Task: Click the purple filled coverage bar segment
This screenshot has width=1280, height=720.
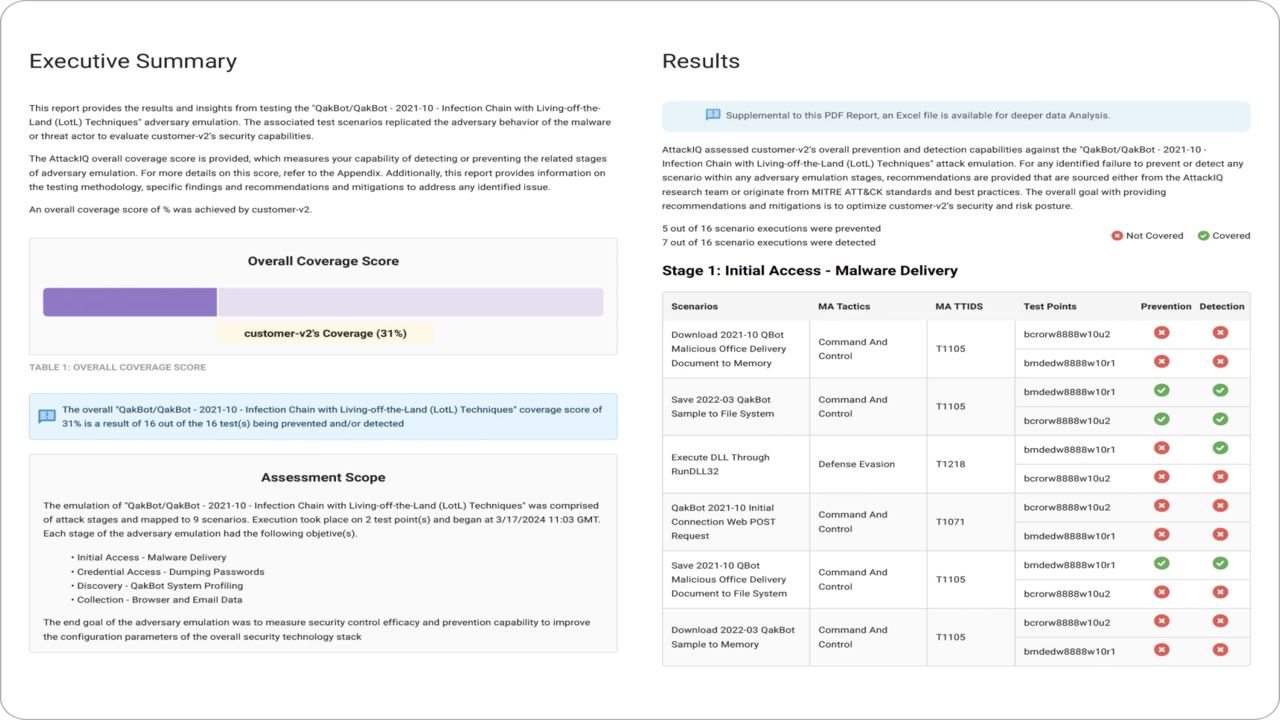Action: click(x=130, y=302)
